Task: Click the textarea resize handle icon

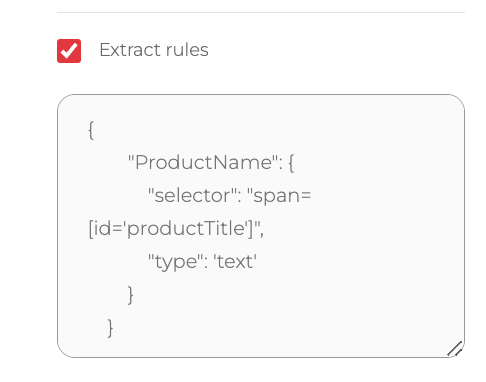Action: coord(455,348)
